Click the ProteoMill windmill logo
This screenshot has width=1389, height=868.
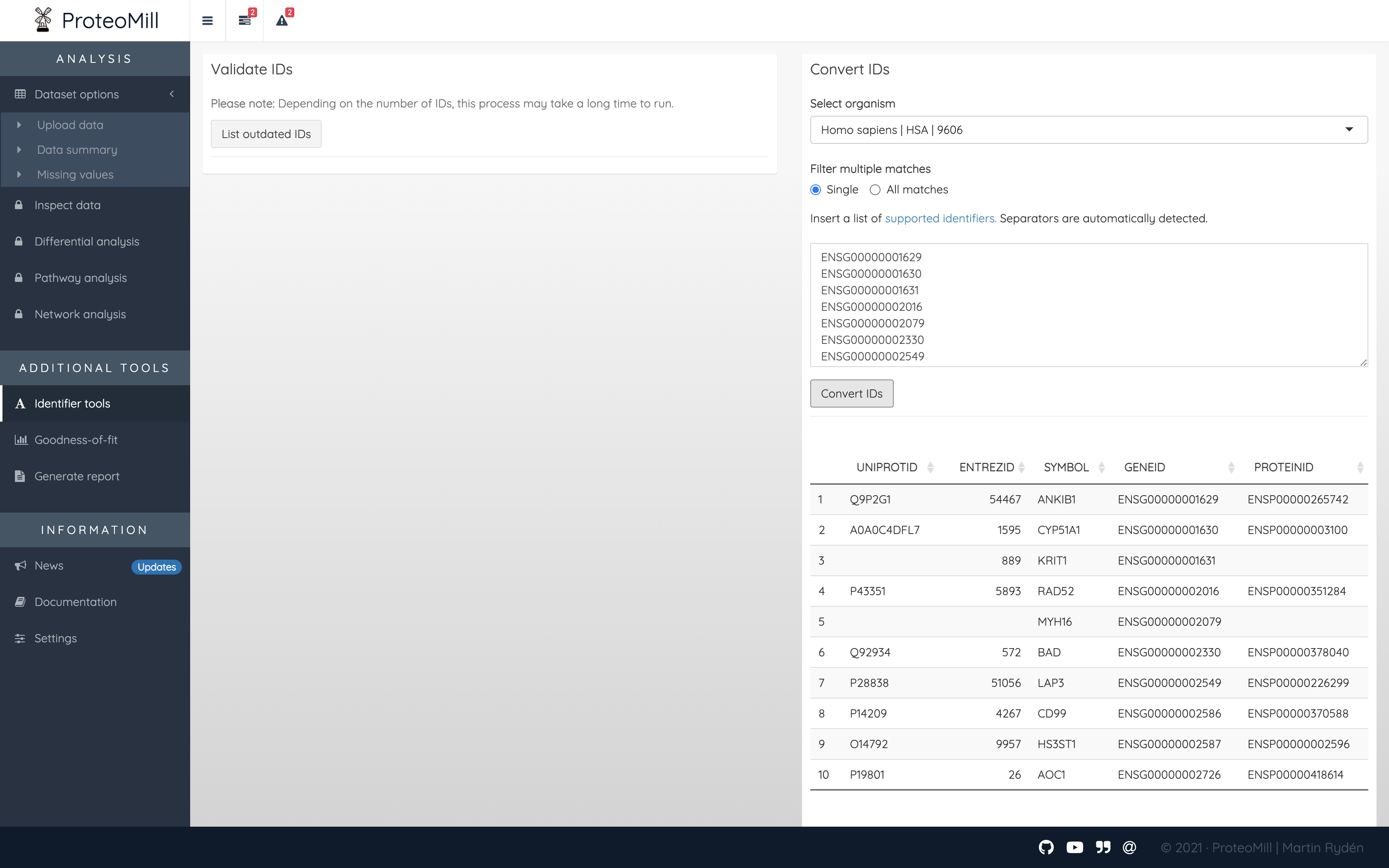coord(43,20)
